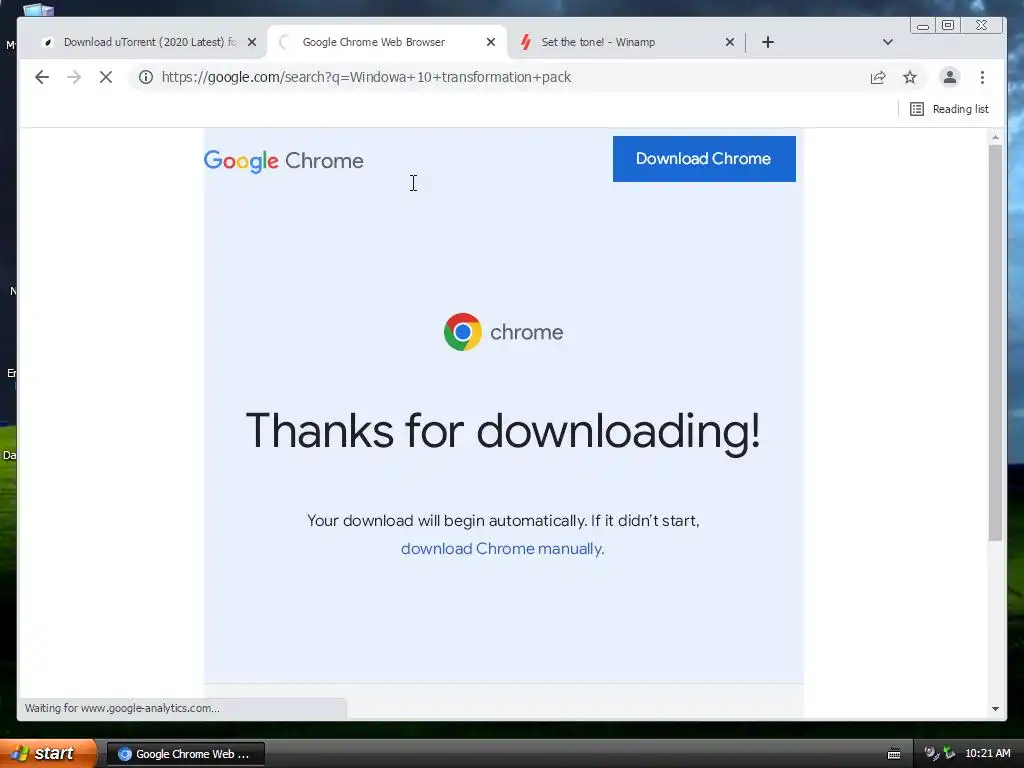Open Chrome three-dot menu
The height and width of the screenshot is (768, 1024).
click(982, 77)
